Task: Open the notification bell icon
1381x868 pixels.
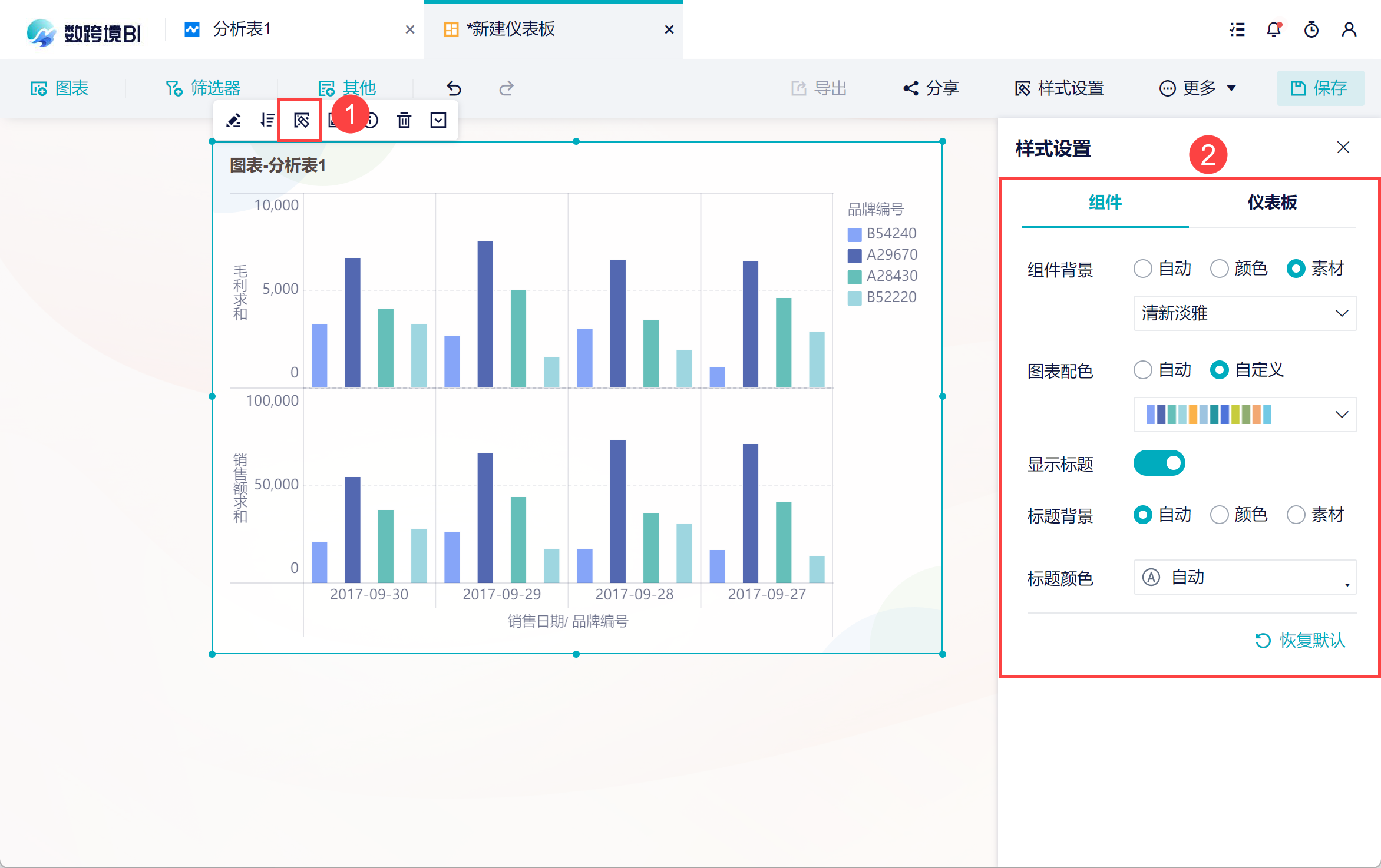Action: 1274,29
